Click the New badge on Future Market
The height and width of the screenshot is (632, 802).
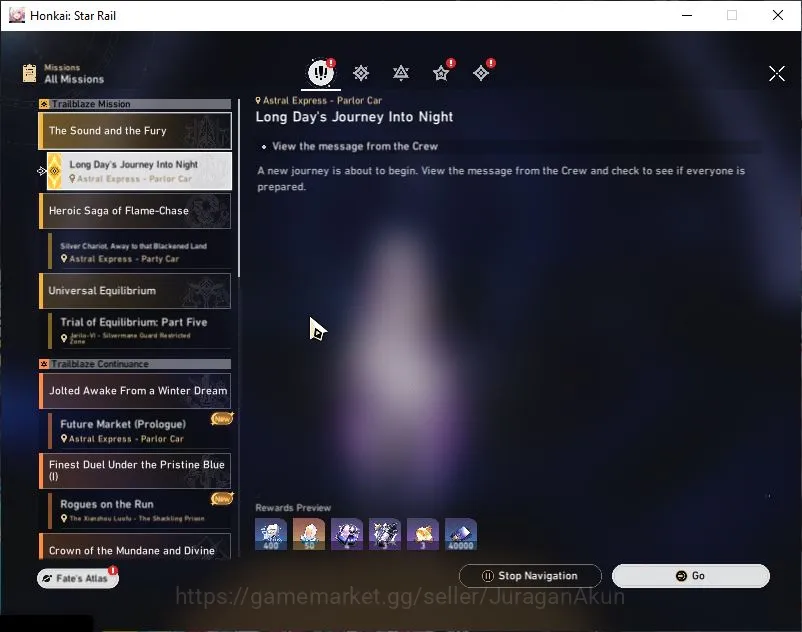222,419
